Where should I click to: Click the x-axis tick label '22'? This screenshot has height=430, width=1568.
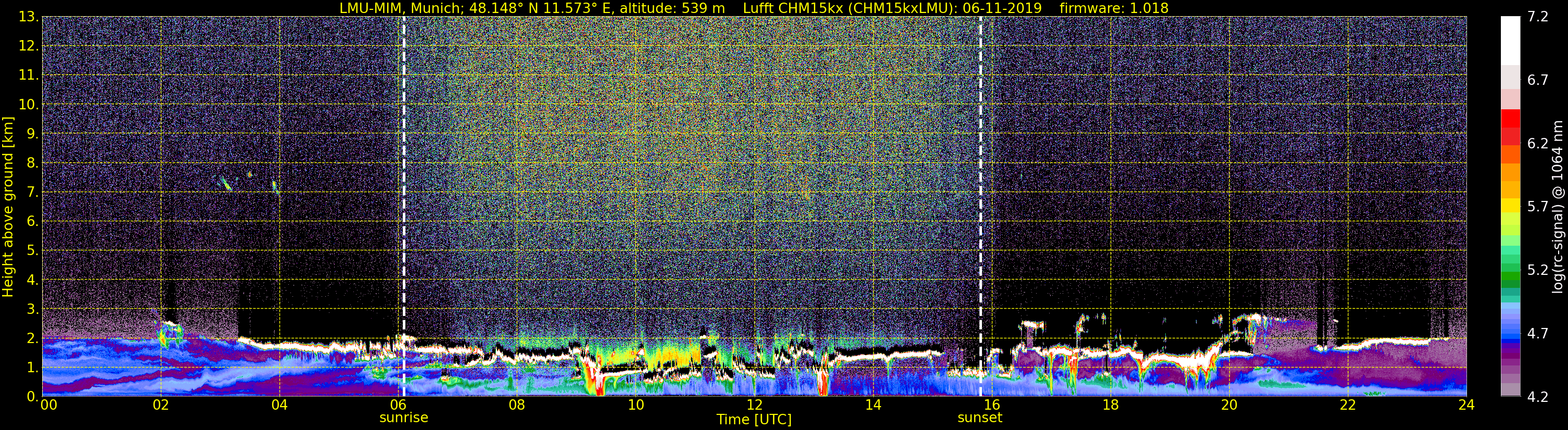(1348, 405)
